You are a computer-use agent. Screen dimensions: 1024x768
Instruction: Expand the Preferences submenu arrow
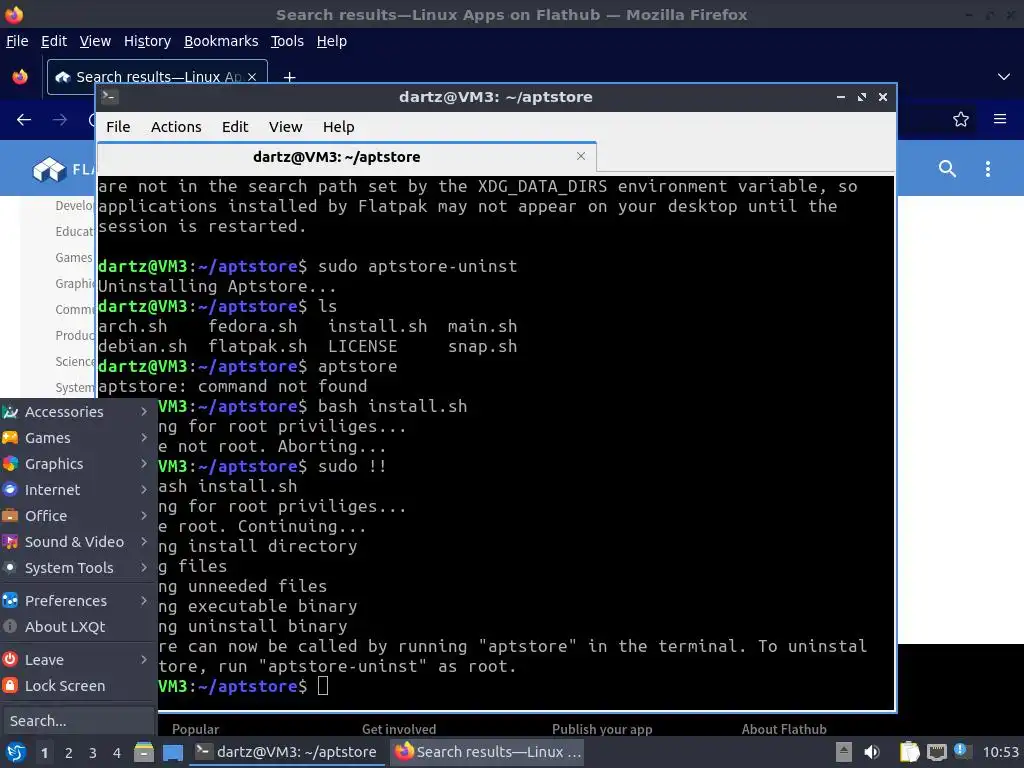[144, 600]
